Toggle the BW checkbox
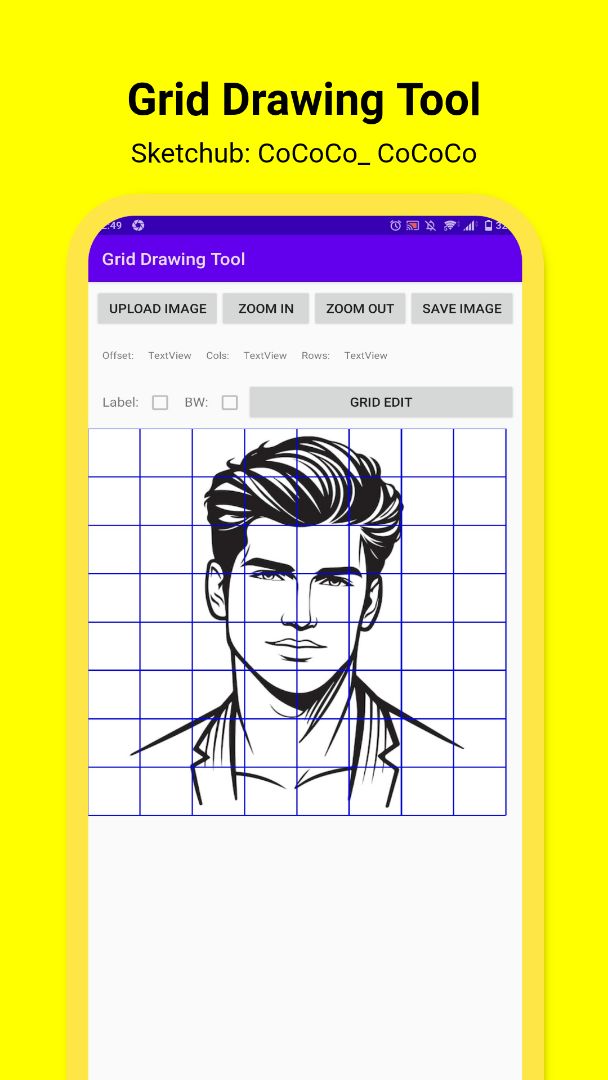The image size is (608, 1080). click(230, 402)
